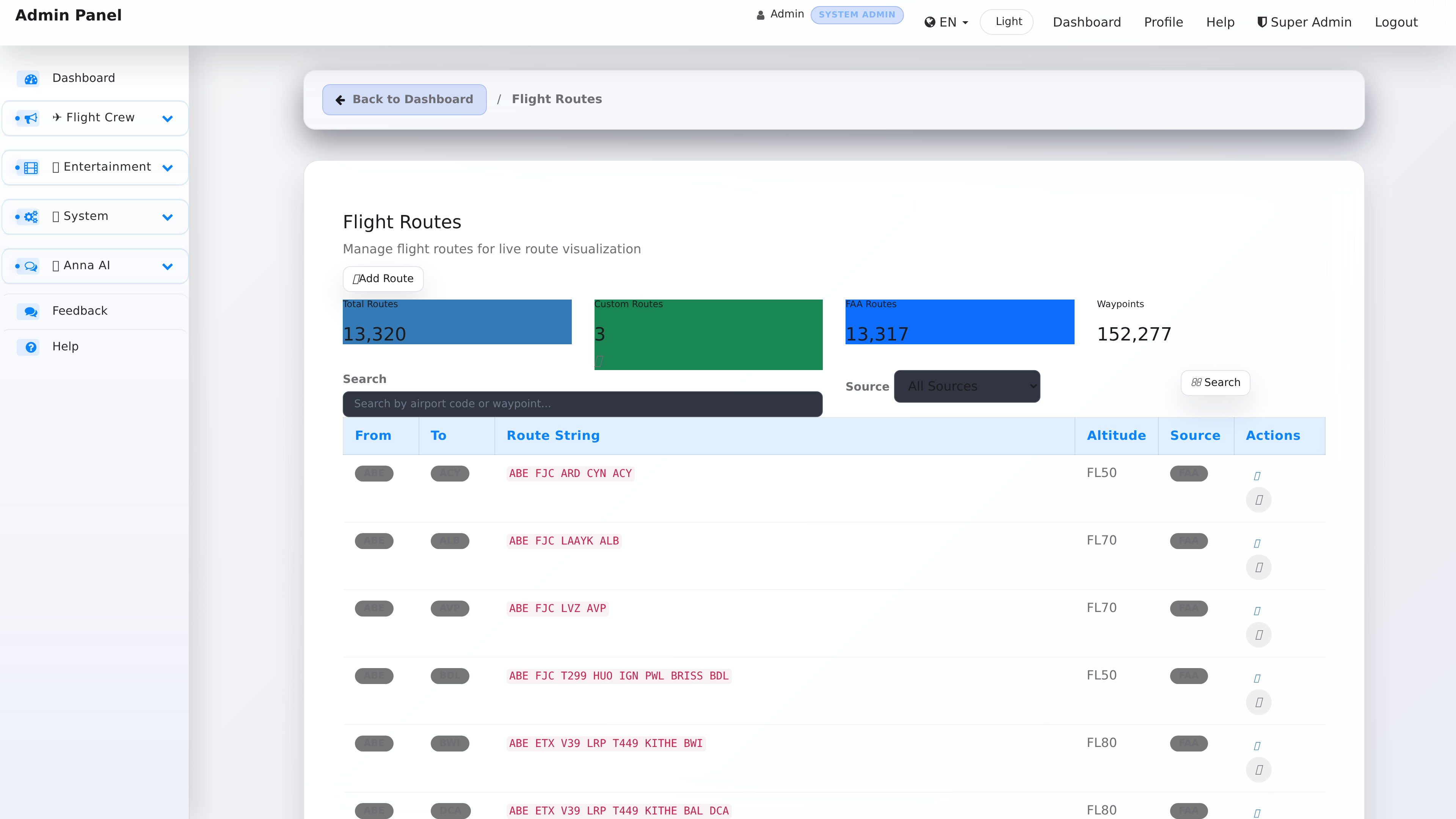Open Help in the top navigation bar
The width and height of the screenshot is (1456, 819).
(x=1220, y=22)
